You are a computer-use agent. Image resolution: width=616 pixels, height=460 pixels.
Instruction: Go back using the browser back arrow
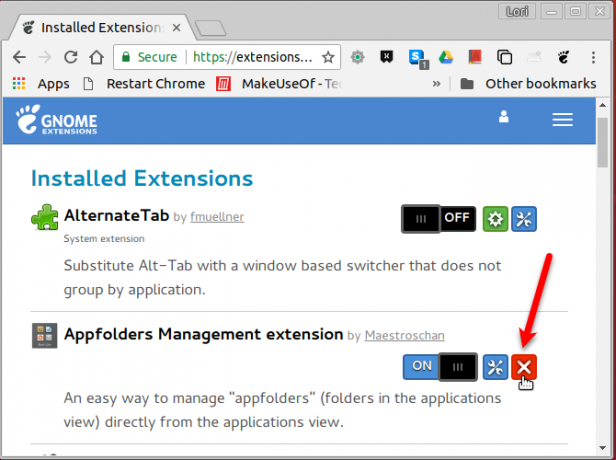pos(19,57)
